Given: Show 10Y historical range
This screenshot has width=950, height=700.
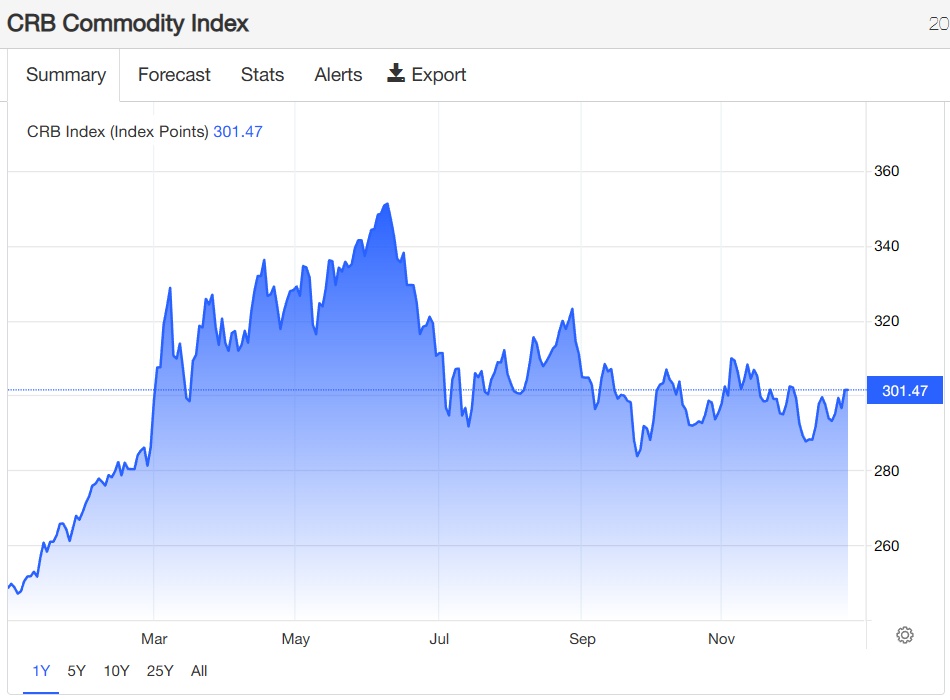Looking at the screenshot, I should click(116, 671).
